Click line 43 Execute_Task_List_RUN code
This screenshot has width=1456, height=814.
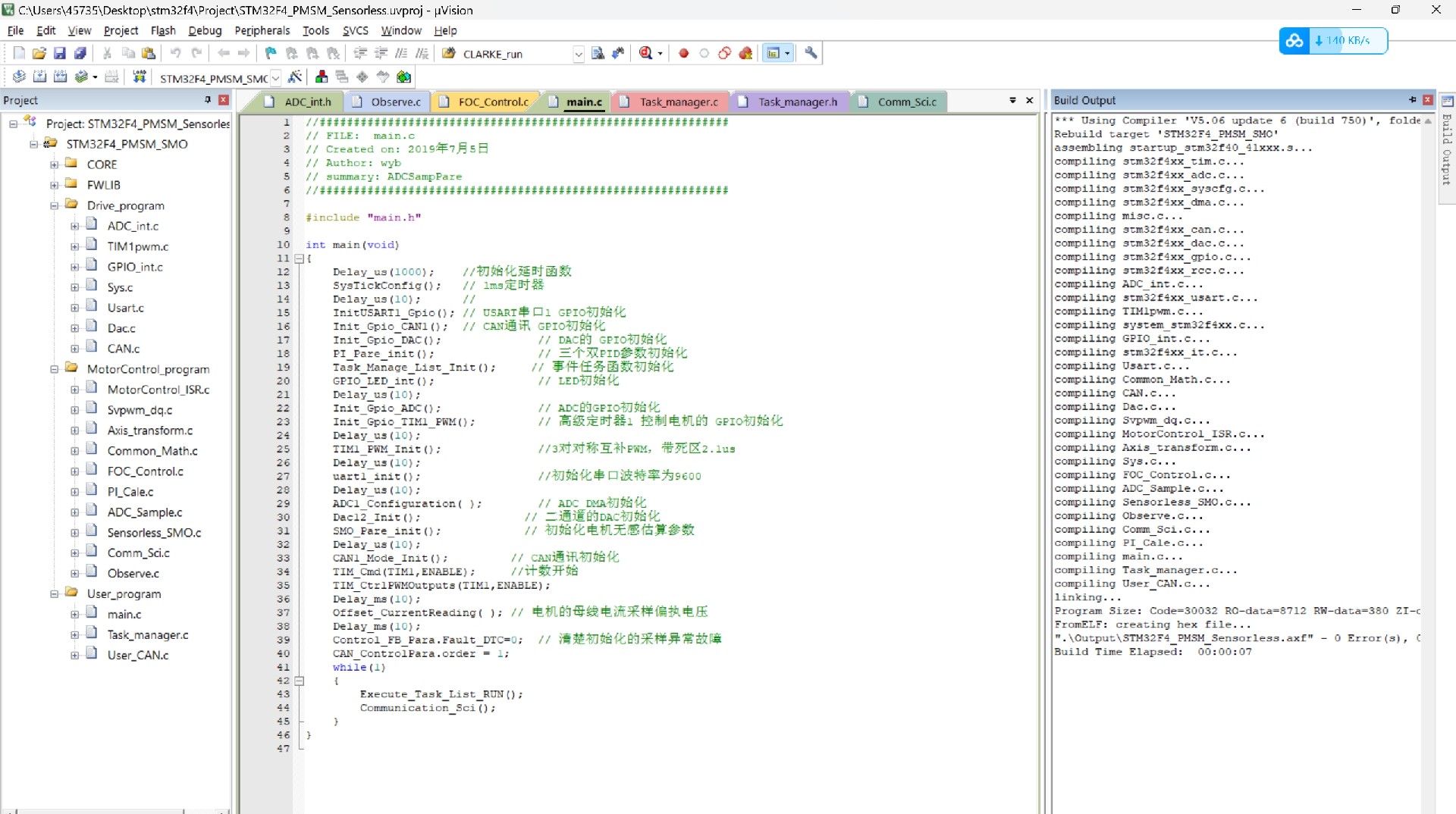441,694
